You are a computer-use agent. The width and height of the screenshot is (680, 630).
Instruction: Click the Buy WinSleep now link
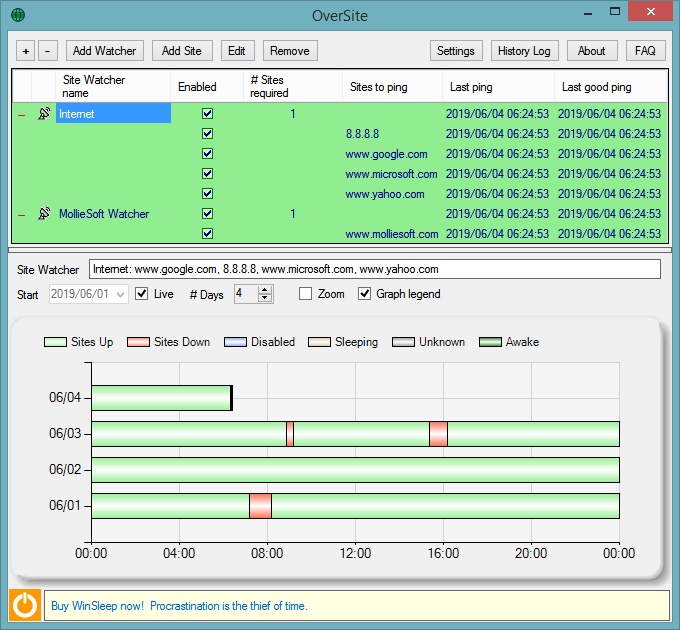[x=97, y=606]
